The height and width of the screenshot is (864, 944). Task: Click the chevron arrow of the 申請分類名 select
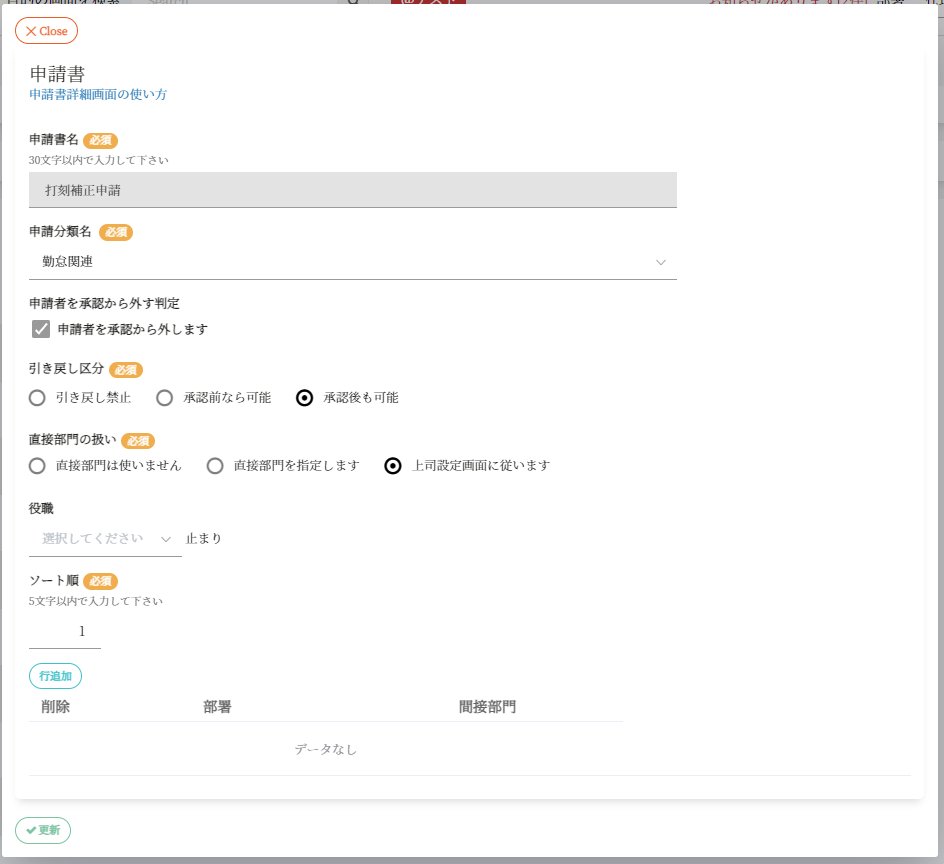pyautogui.click(x=660, y=262)
